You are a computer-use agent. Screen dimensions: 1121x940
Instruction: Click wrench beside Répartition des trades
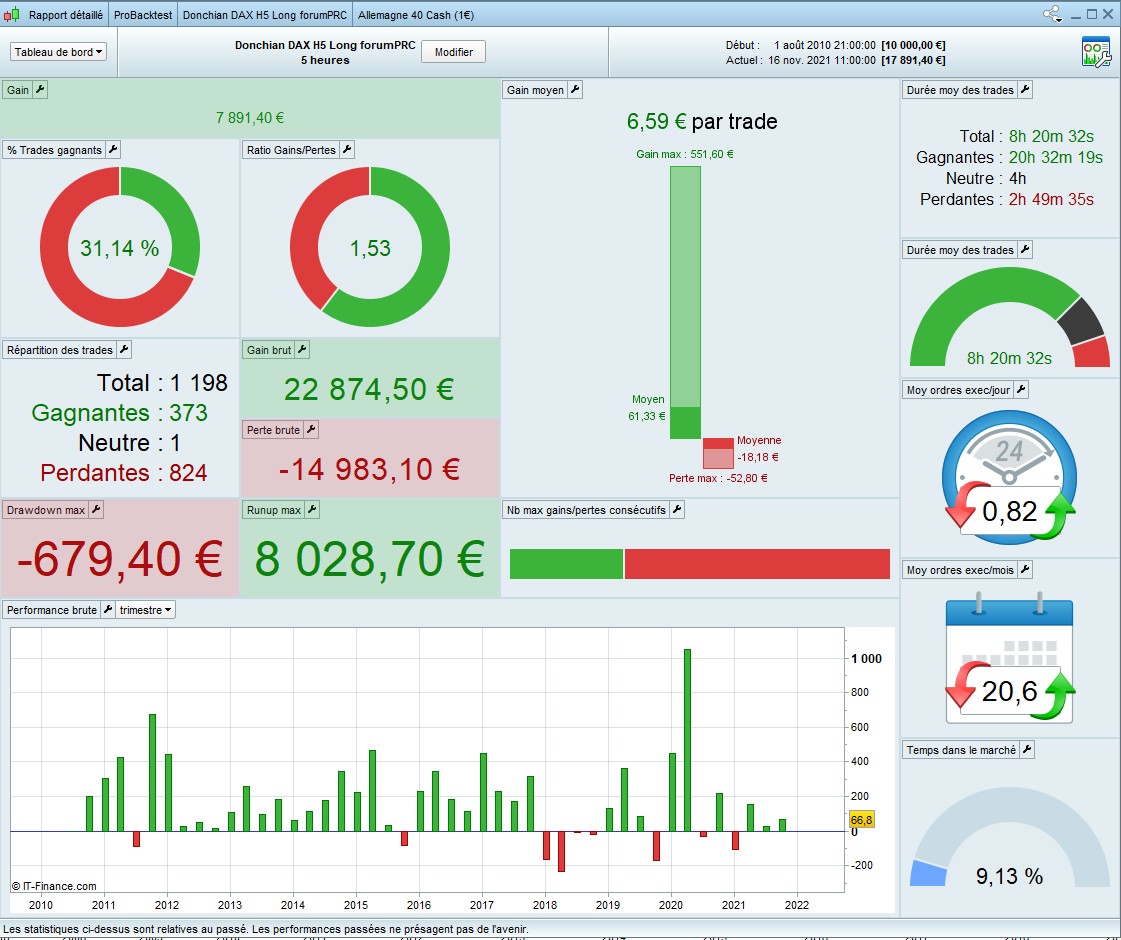[x=124, y=350]
